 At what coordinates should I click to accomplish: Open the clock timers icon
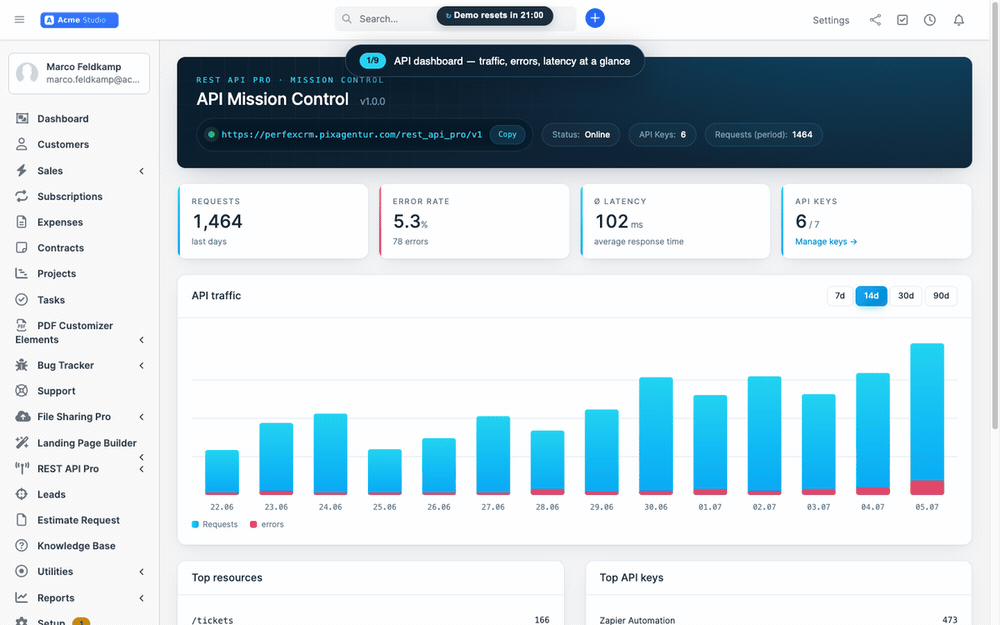coord(930,20)
